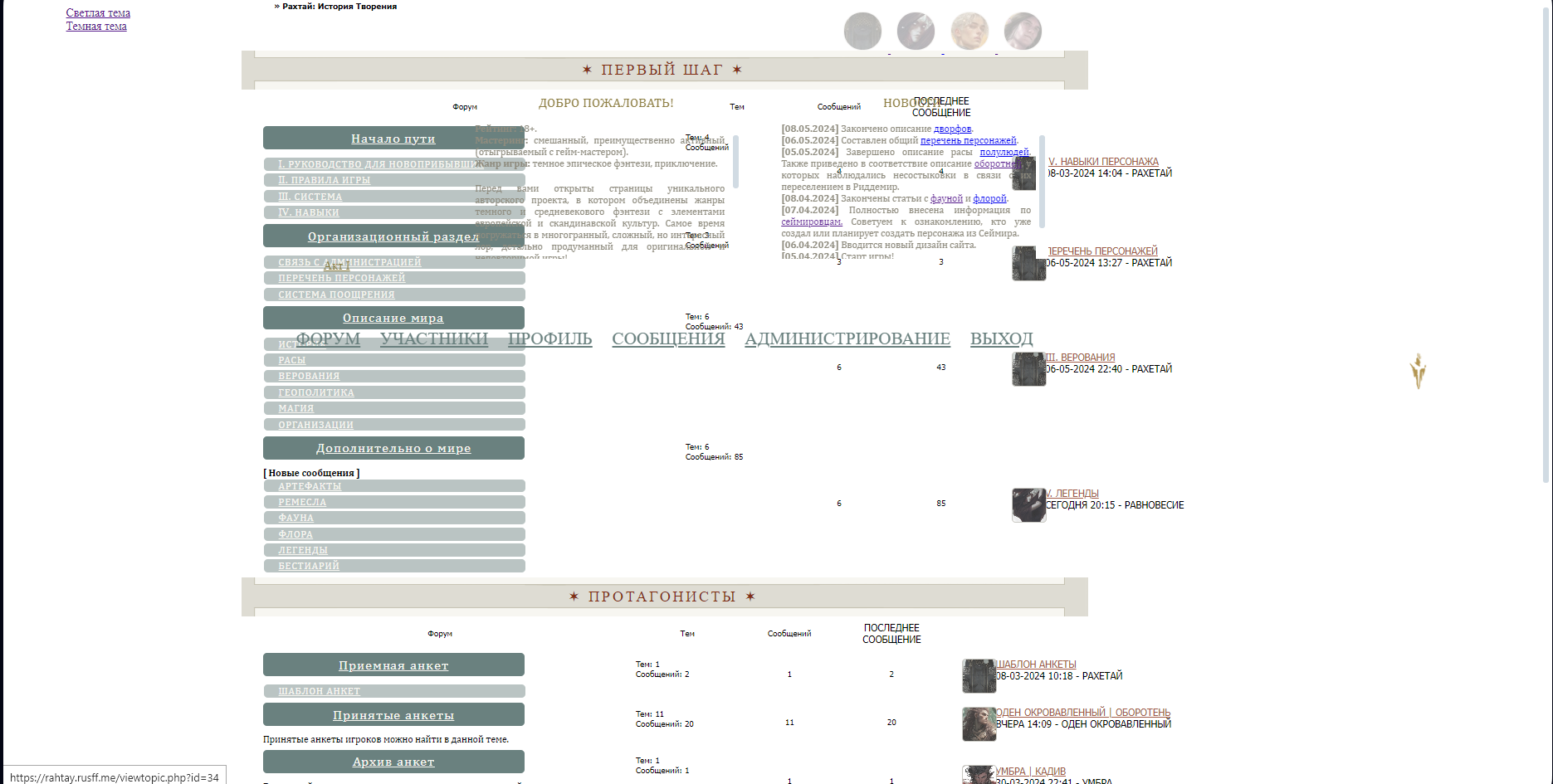Viewport: 1553px width, 784px height.
Task: Open СИСТЕМА ПООЩРЕНИЯ subforum
Action: [336, 295]
